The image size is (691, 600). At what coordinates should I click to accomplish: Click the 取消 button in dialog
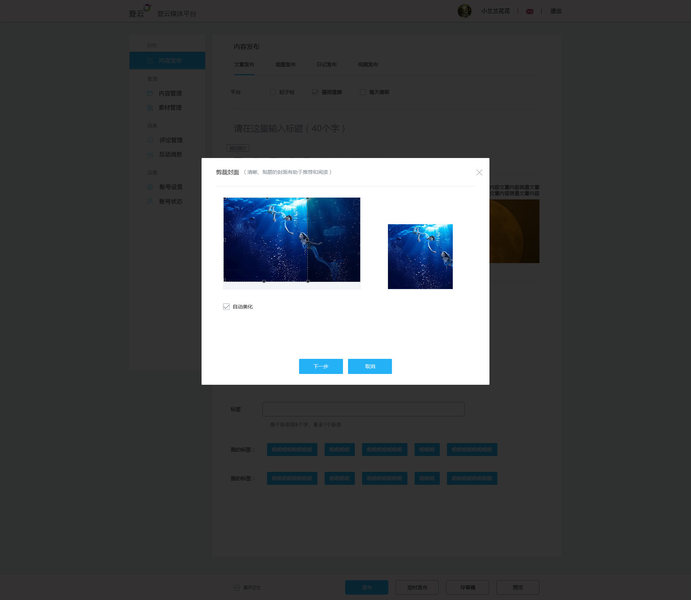tap(370, 366)
